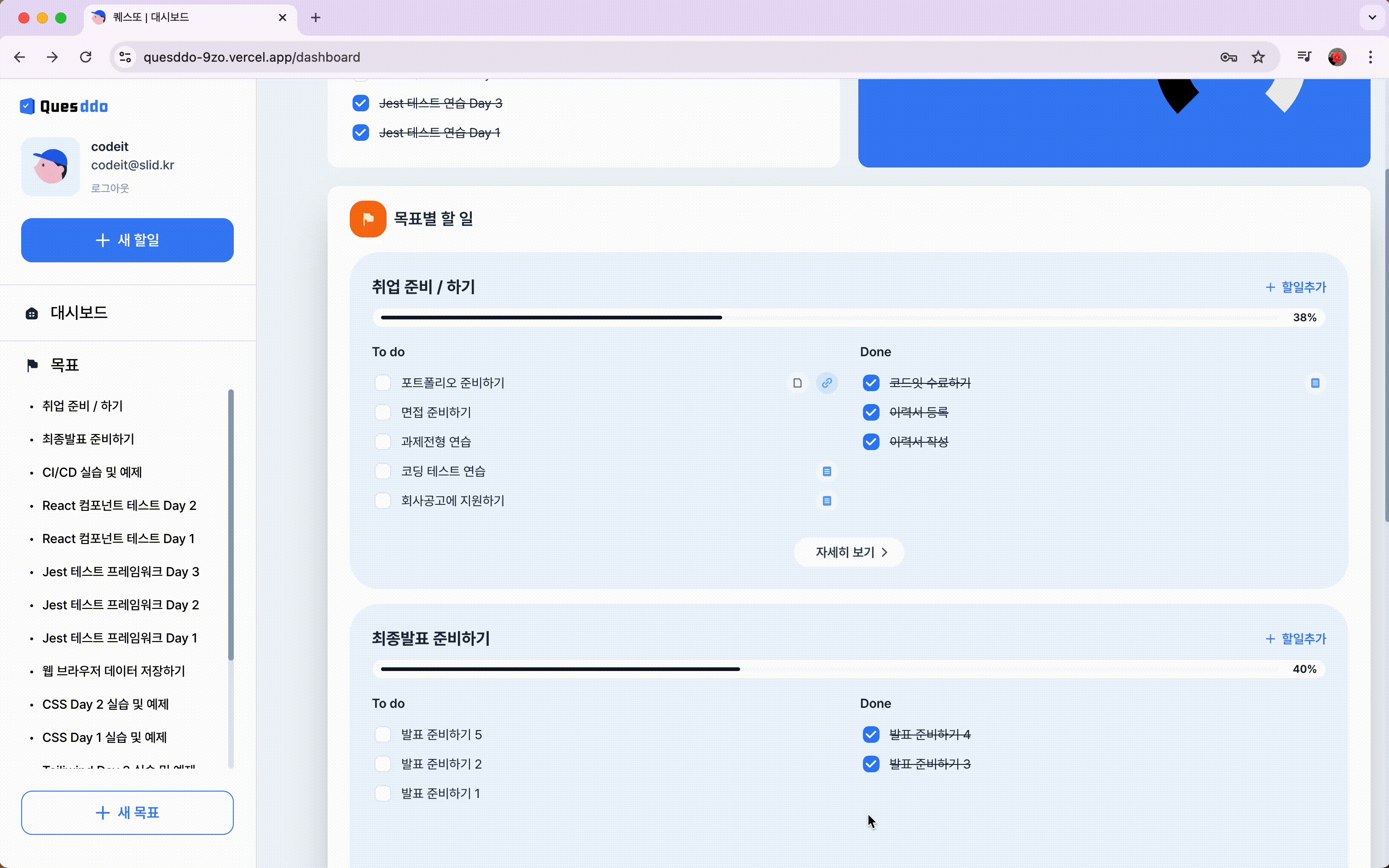The height and width of the screenshot is (868, 1389).
Task: Select the 대시보드 home icon in the sidebar
Action: coord(32,313)
